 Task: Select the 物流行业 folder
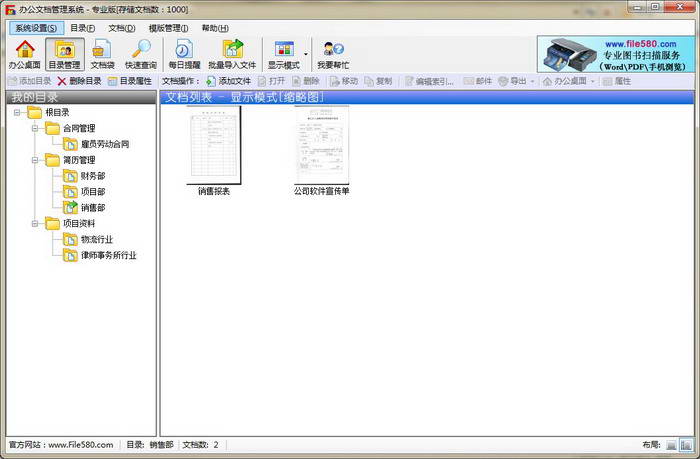coord(97,240)
